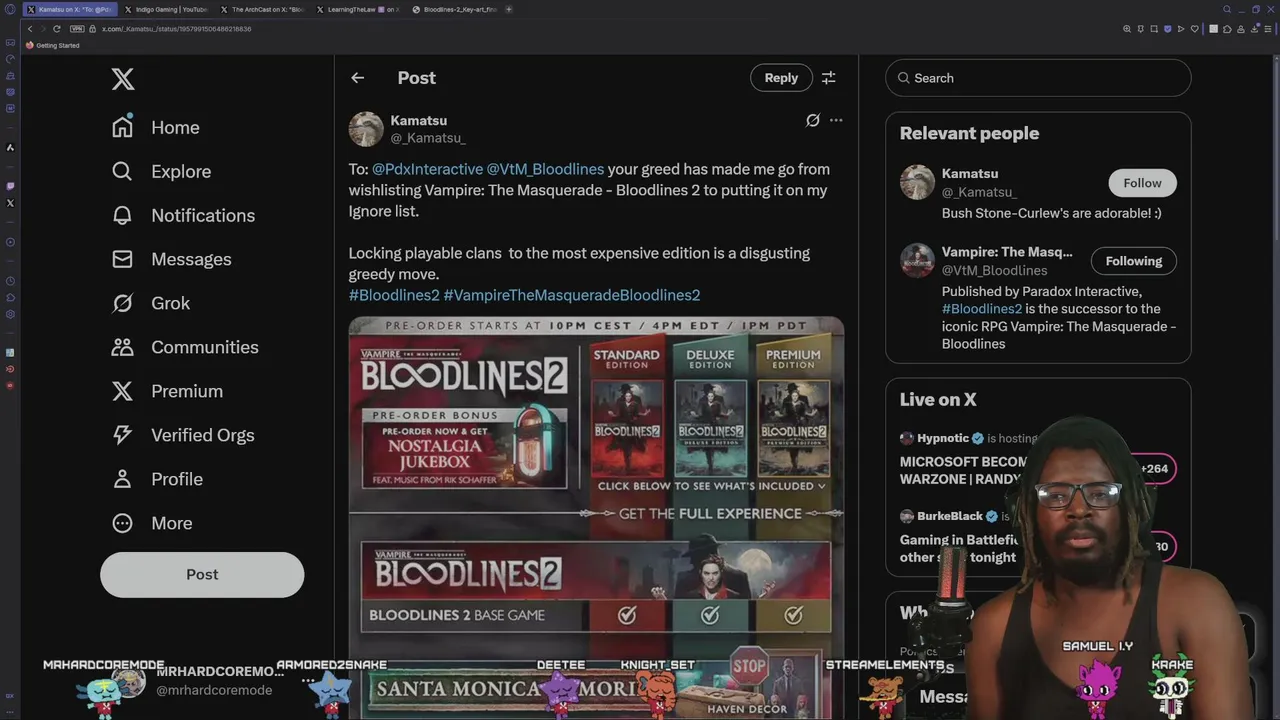Follow Kamatsu in Relevant people

1142,183
